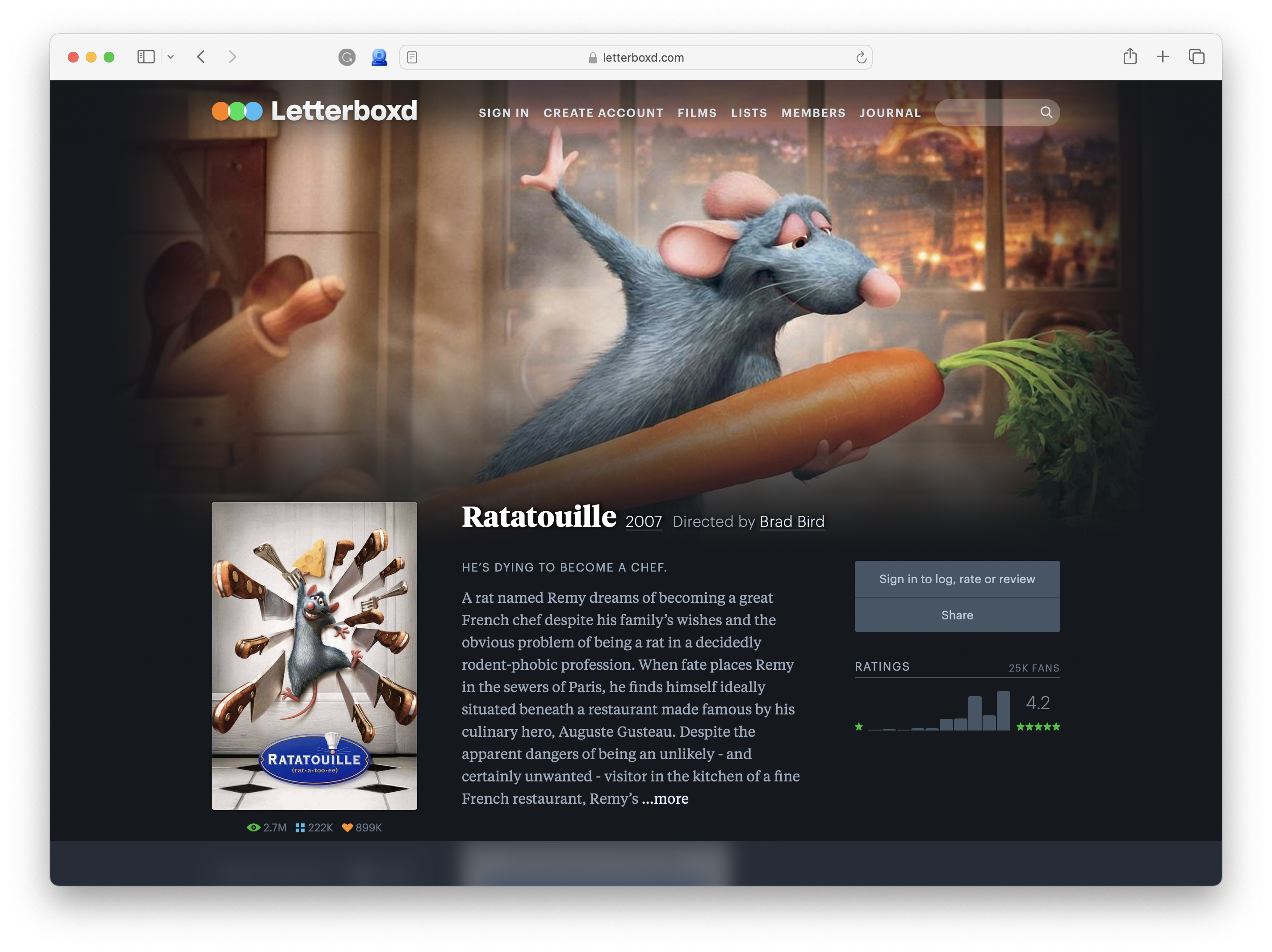Open the FILMS menu item

(697, 113)
